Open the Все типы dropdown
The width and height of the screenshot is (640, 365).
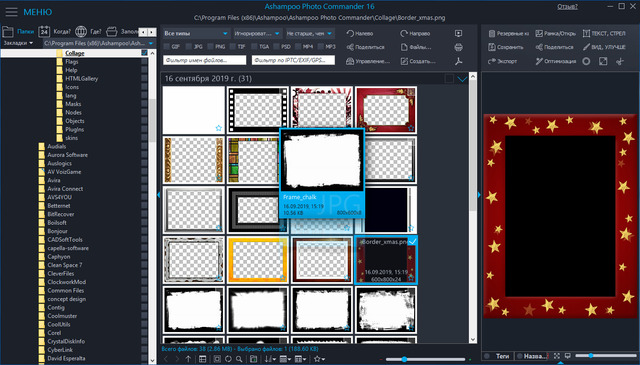(x=196, y=33)
